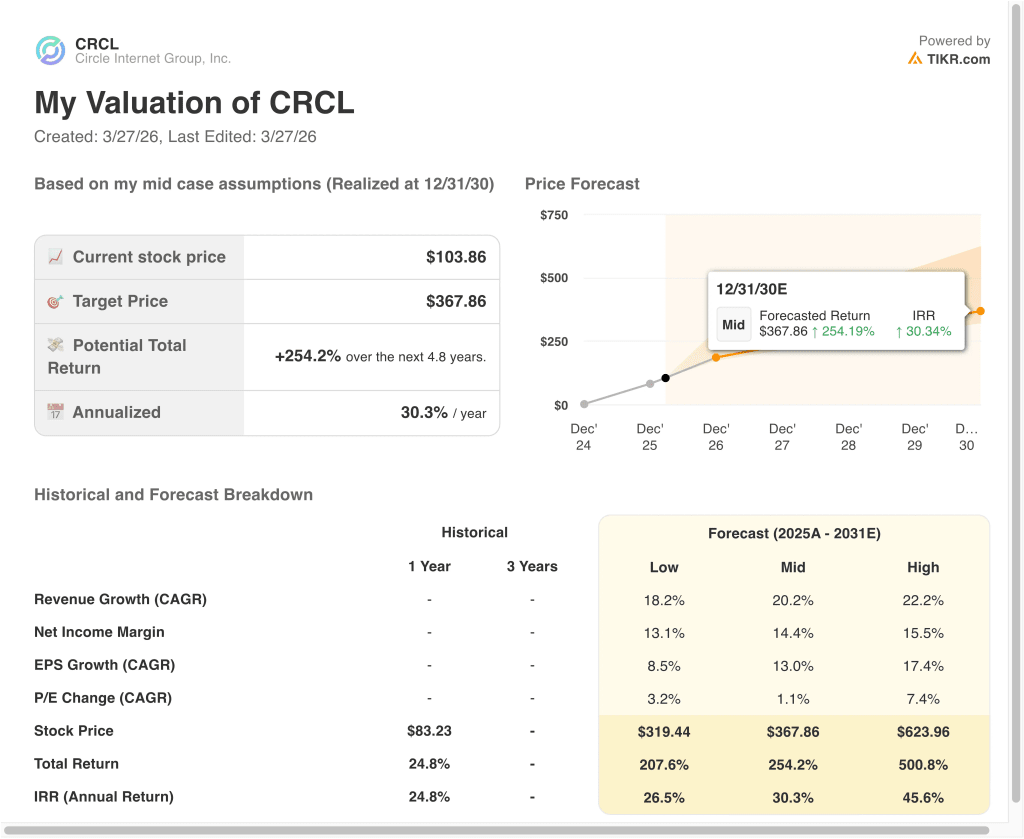The height and width of the screenshot is (839, 1024).
Task: Click the P/E Change (CAGR) row label
Action: coord(103,698)
